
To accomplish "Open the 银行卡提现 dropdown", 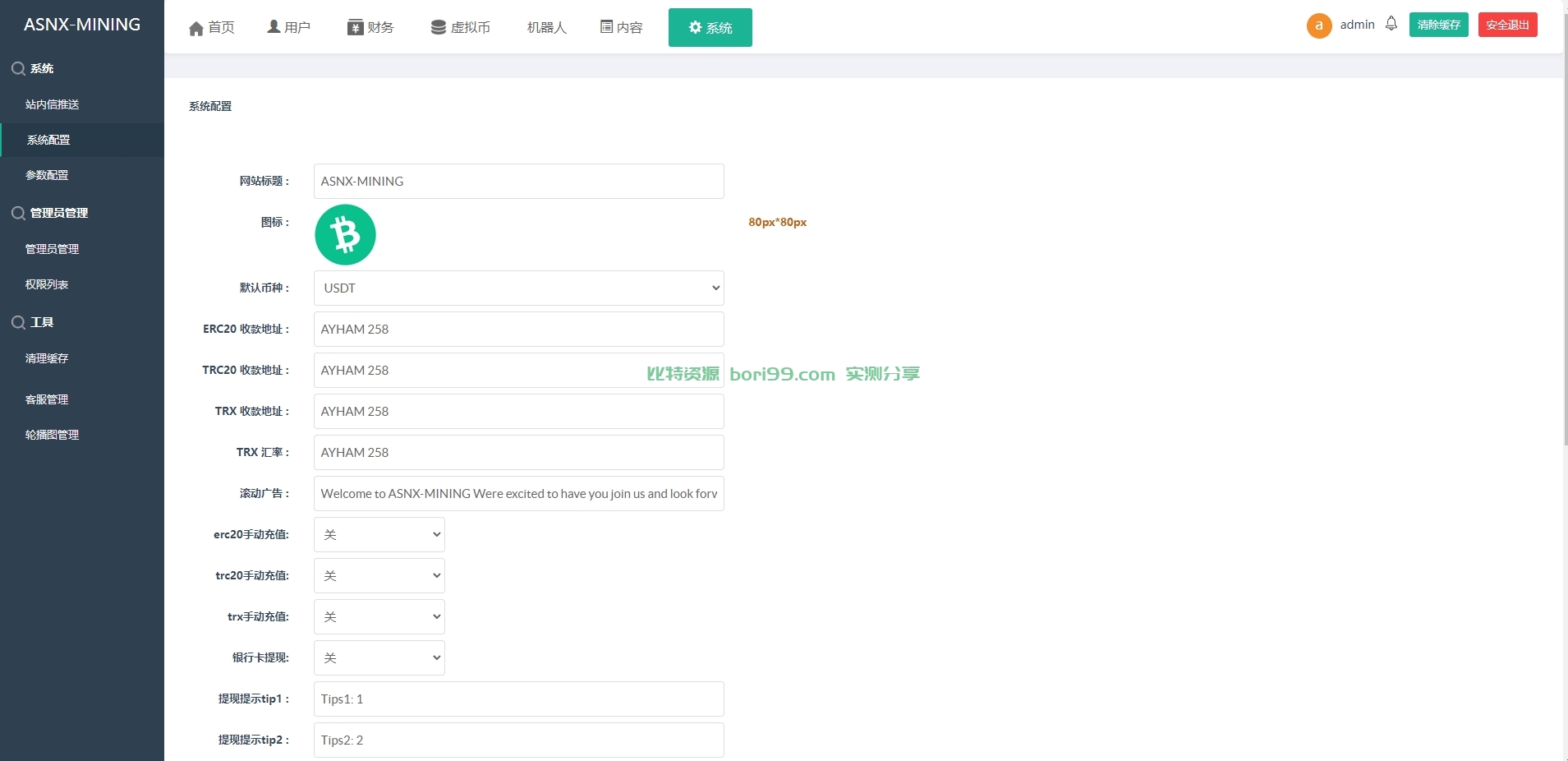I will point(379,658).
